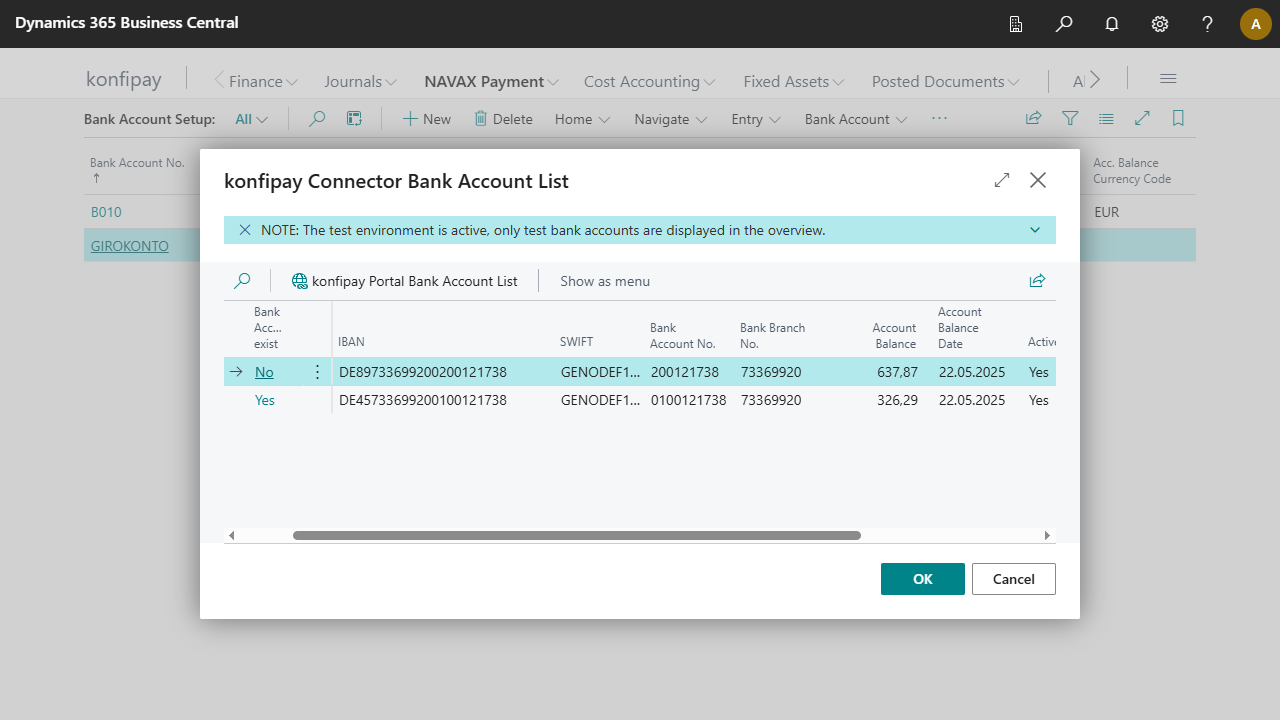Click the Cancel button
This screenshot has height=720, width=1280.
click(x=1014, y=579)
